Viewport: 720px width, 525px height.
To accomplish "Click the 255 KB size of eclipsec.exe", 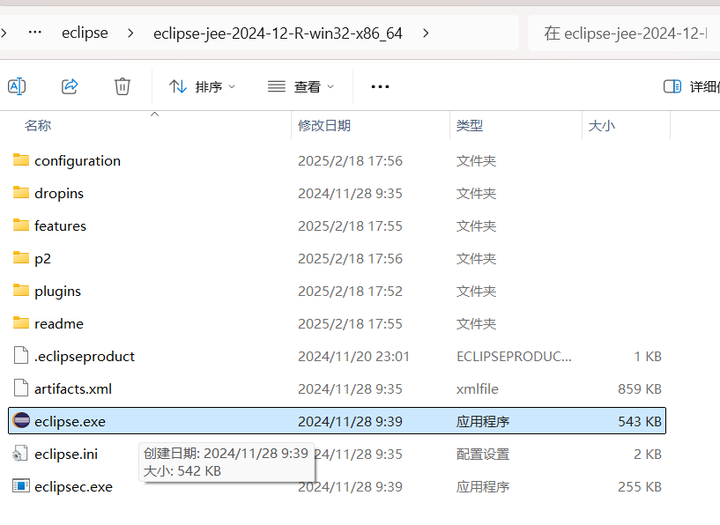I will (x=640, y=486).
